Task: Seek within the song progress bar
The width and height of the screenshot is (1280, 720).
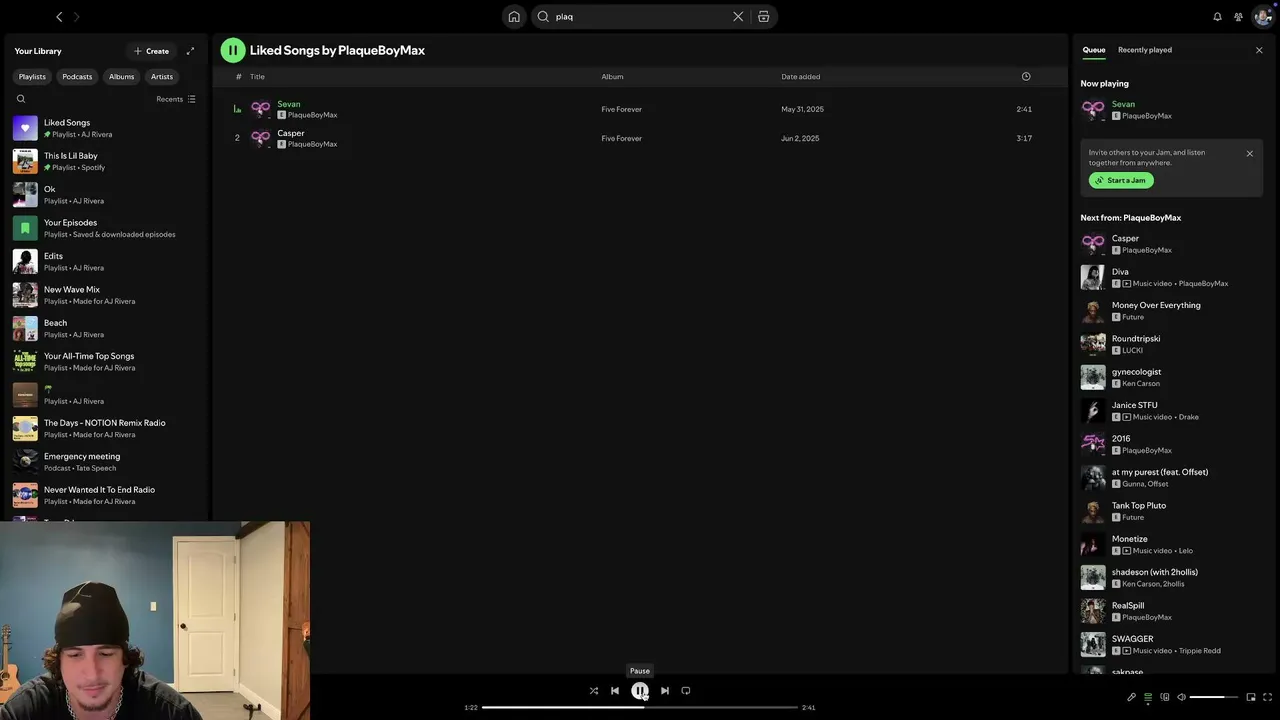Action: 640,707
